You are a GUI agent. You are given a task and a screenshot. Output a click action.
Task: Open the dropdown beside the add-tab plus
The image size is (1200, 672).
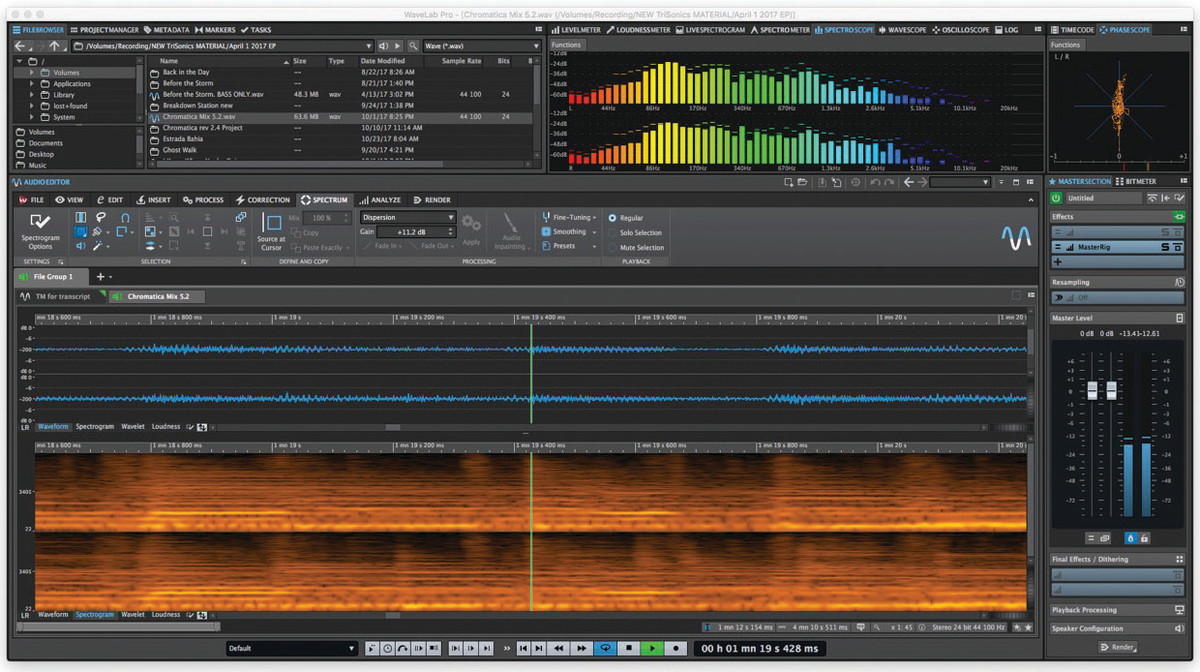point(109,277)
